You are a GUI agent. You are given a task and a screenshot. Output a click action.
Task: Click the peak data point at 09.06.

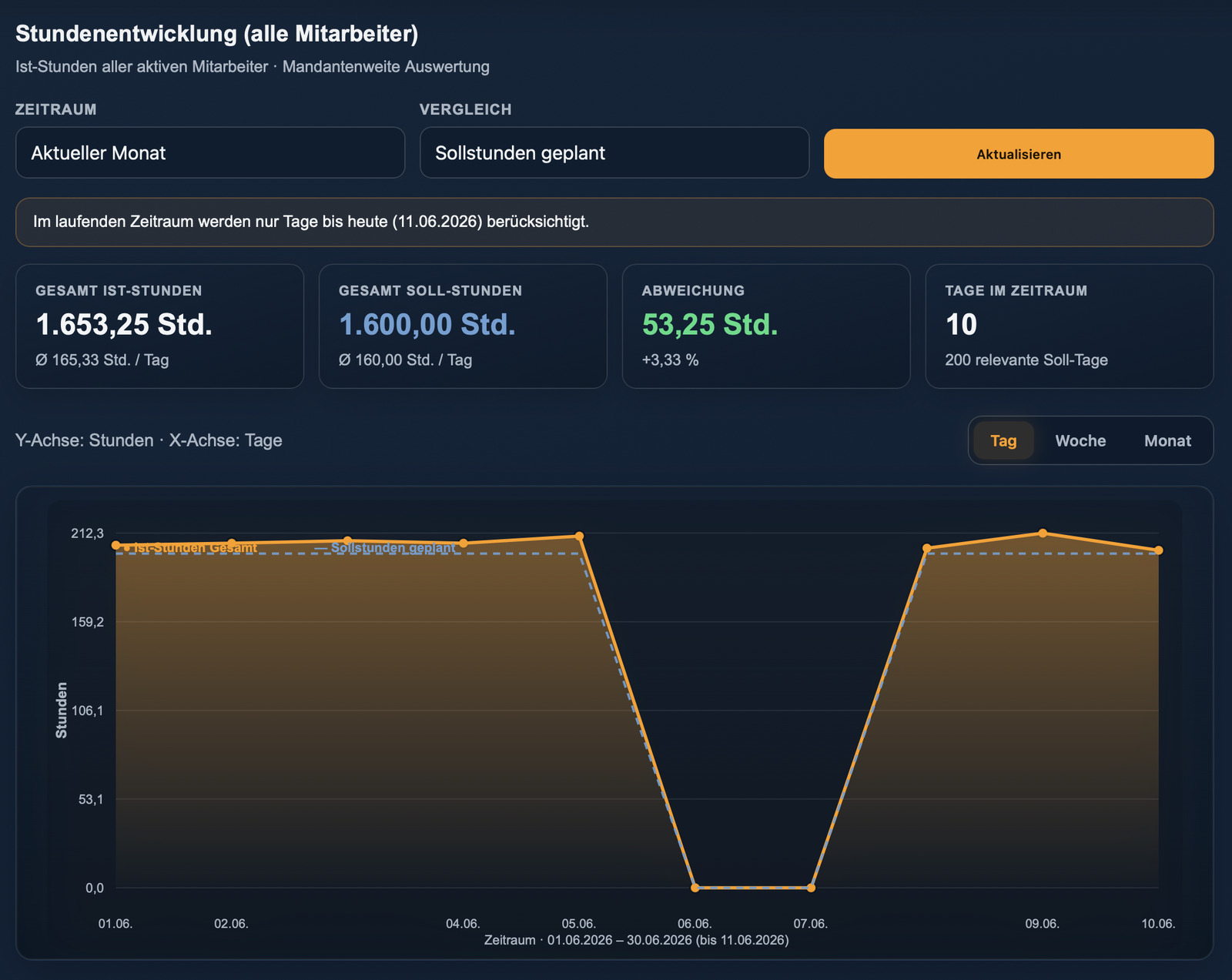1043,533
